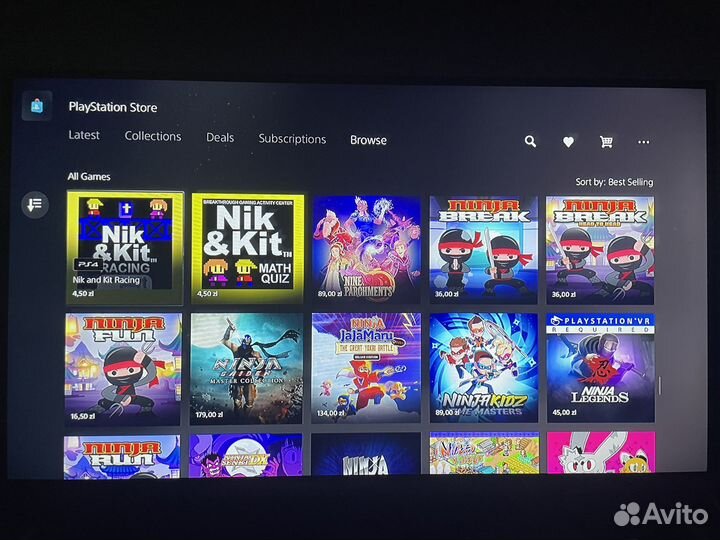Click the 45,00 zł price label
720x540 pixels.
point(564,412)
